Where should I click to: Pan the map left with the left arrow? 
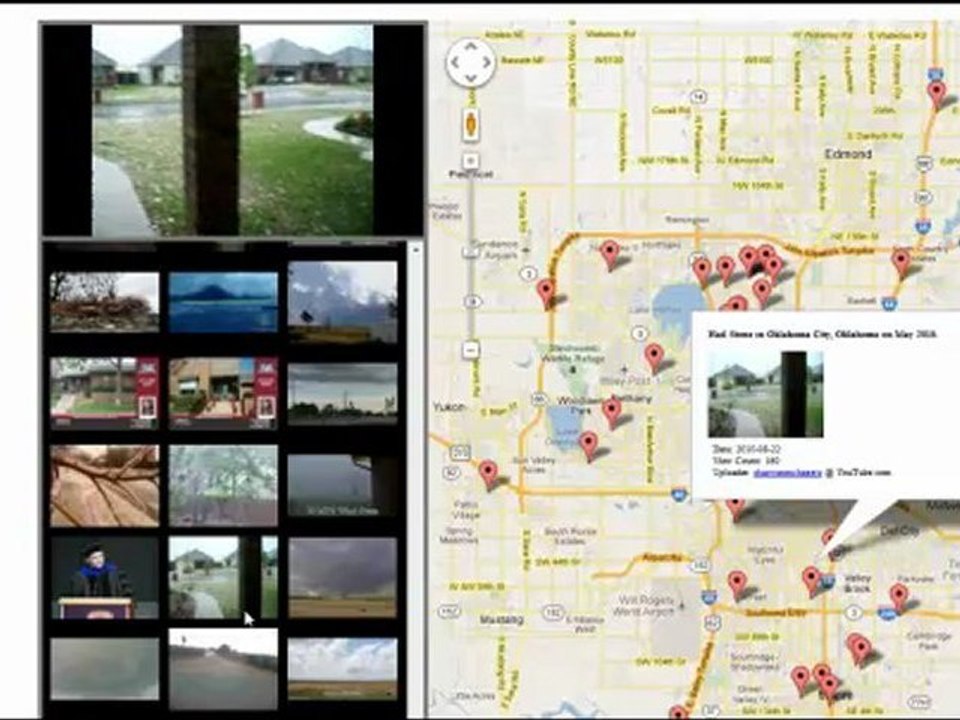[x=454, y=62]
